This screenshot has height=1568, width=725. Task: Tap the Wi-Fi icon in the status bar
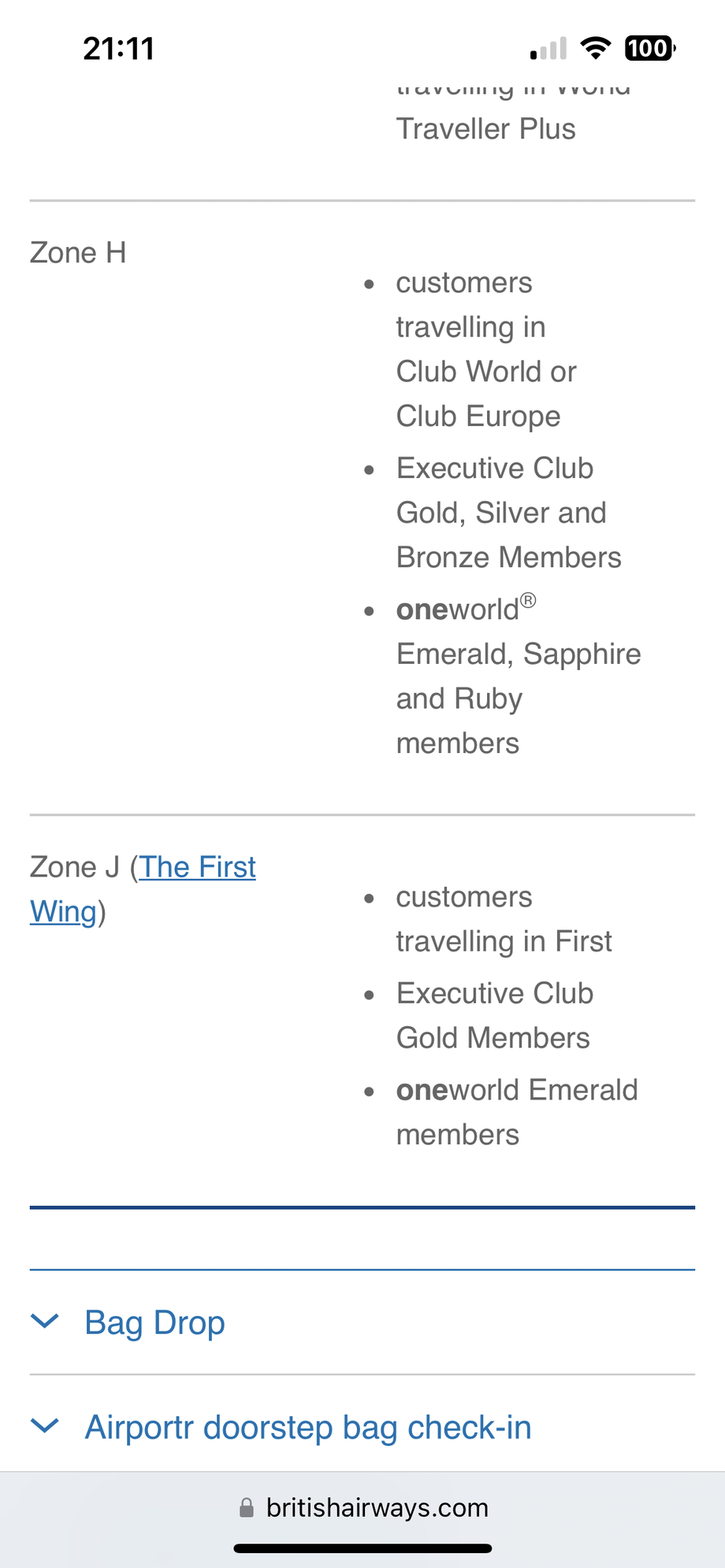coord(597,47)
